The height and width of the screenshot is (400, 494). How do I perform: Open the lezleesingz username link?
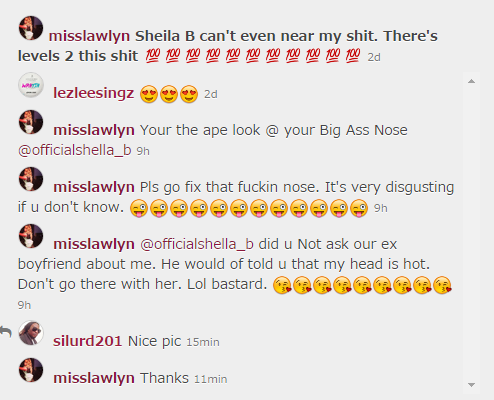click(x=94, y=93)
